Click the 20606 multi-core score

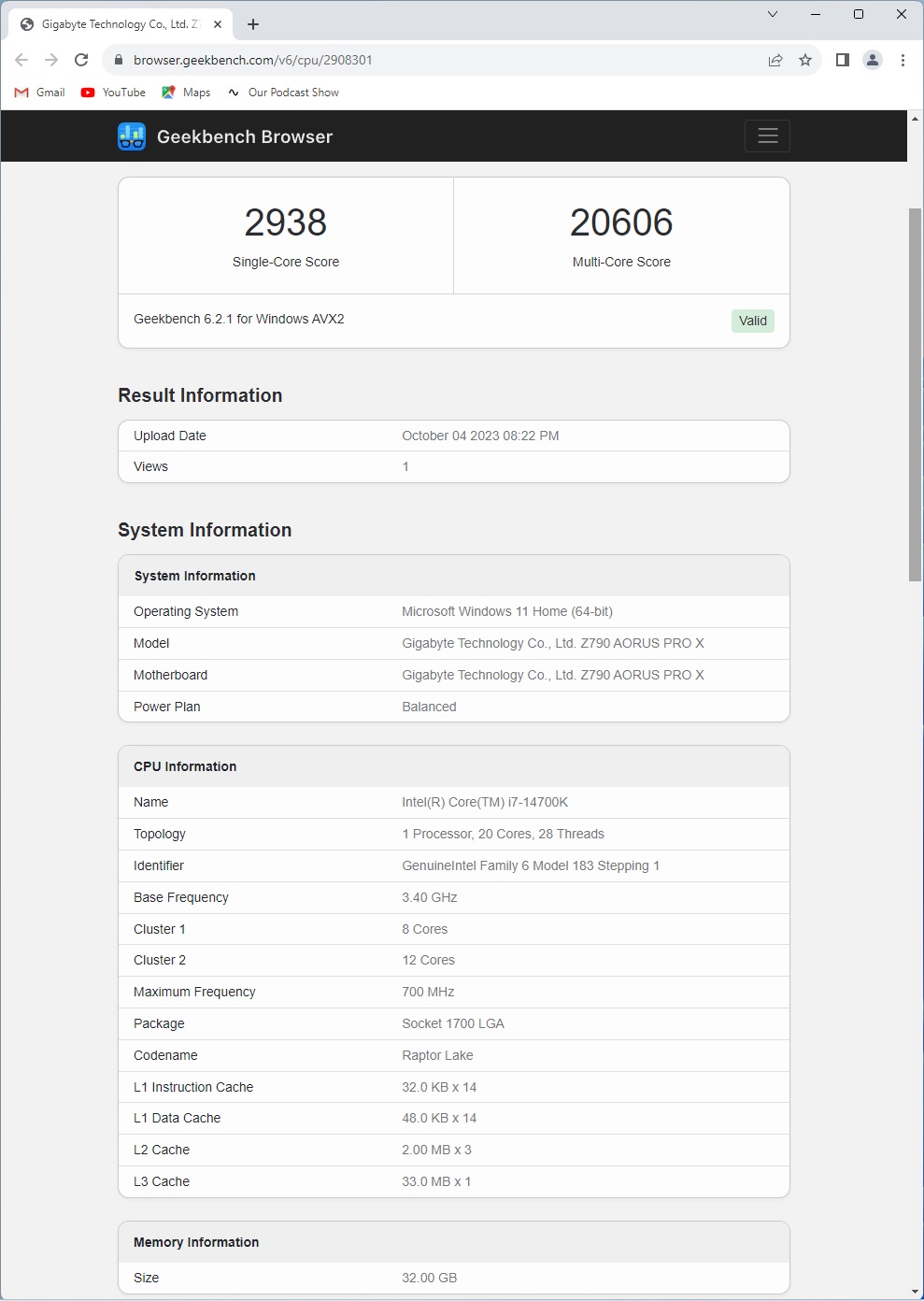tap(621, 222)
